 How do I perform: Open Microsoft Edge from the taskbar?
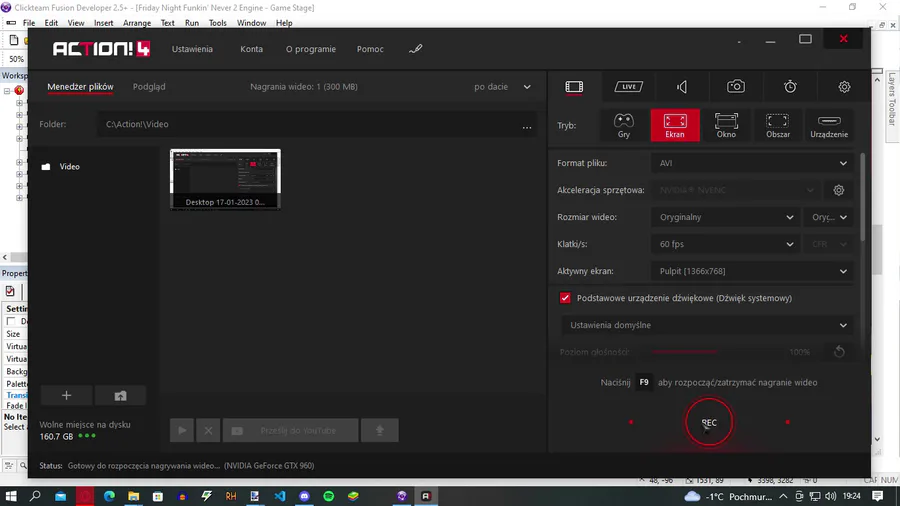[x=109, y=496]
